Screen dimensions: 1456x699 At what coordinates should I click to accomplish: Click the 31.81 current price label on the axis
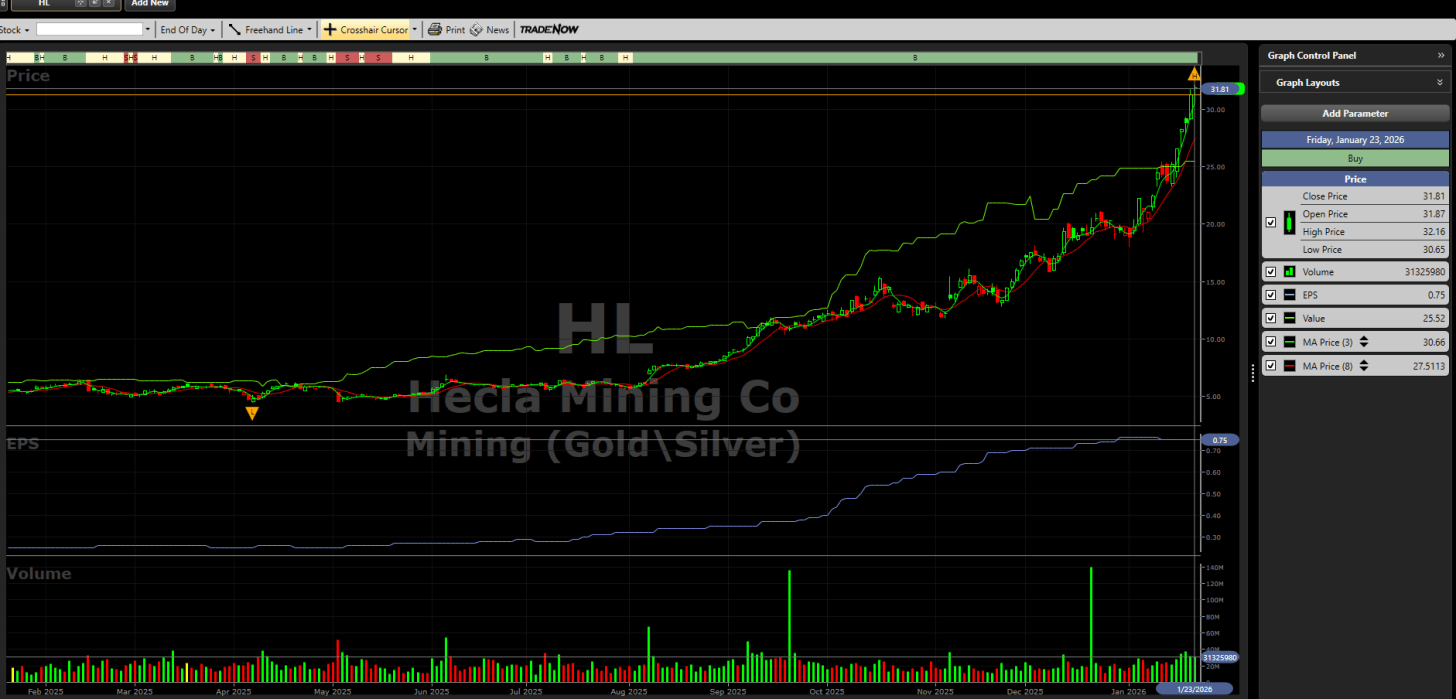[x=1220, y=89]
